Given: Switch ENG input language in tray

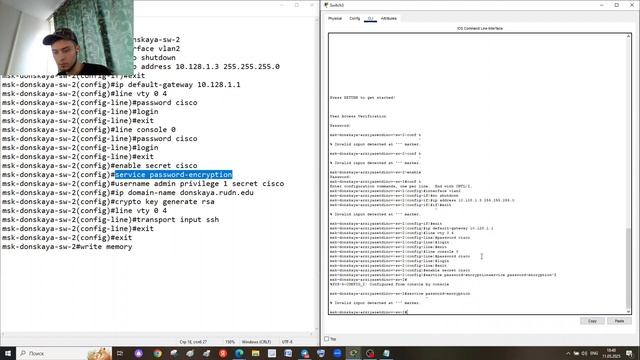Looking at the screenshot, I should tap(594, 353).
